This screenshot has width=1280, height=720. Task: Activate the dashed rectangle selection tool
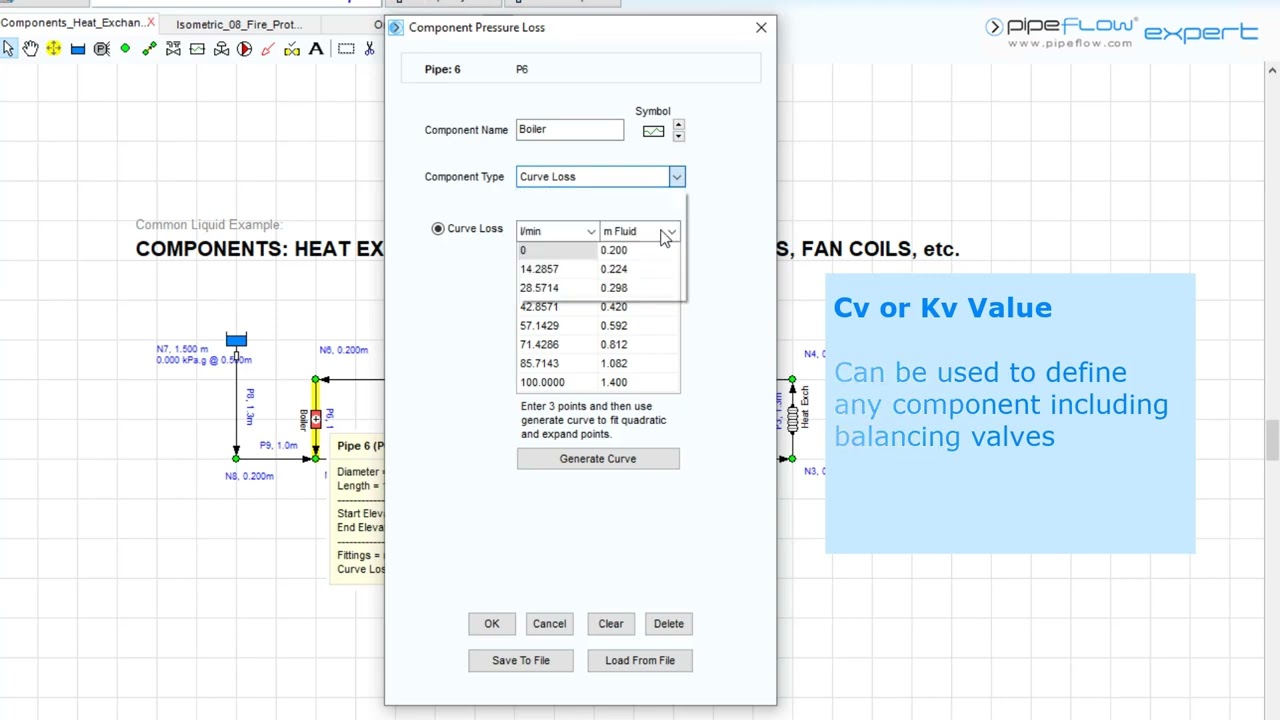tap(346, 48)
